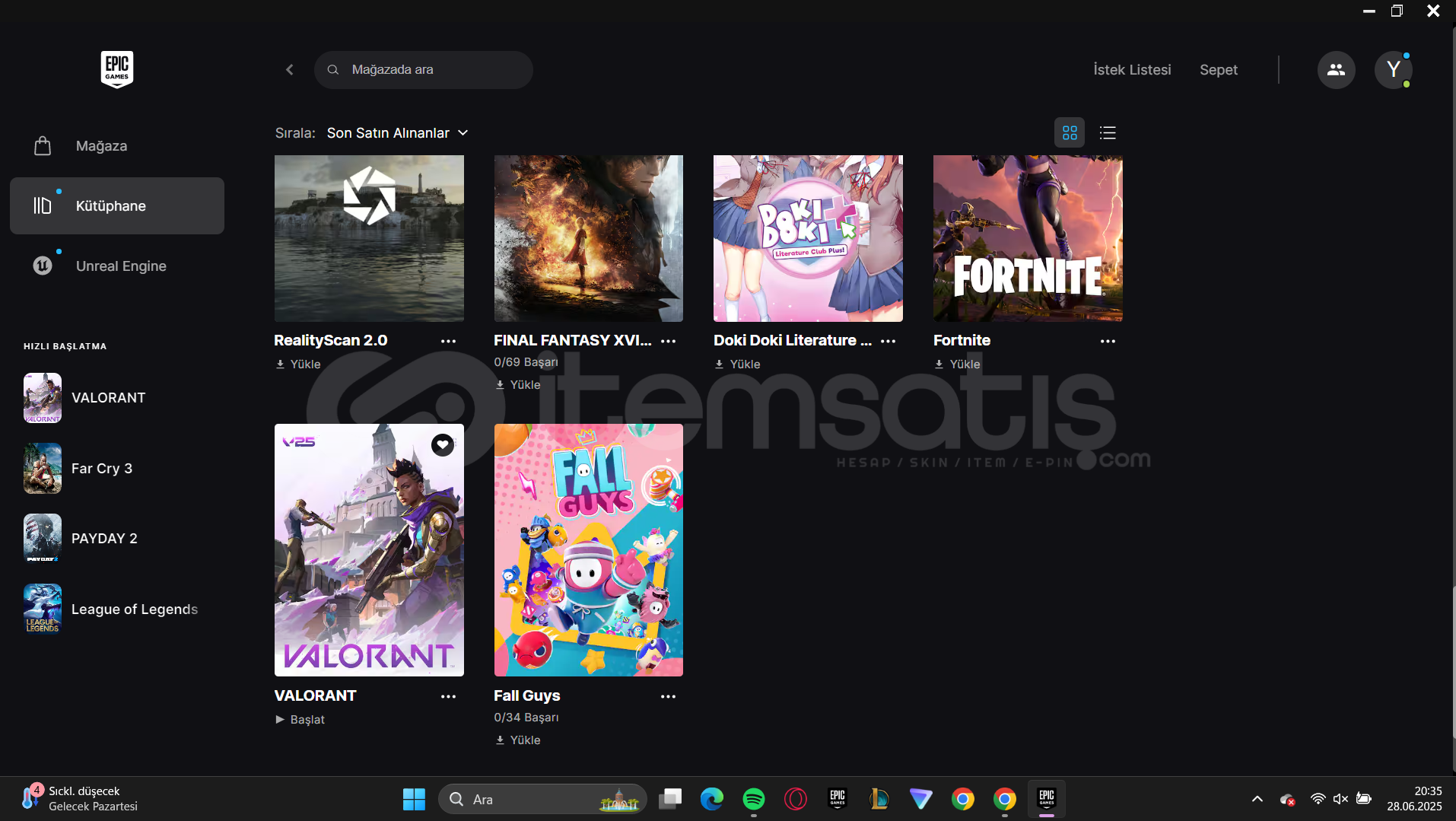Open Doki Doki Literature options menu
Image resolution: width=1456 pixels, height=821 pixels.
tap(888, 341)
